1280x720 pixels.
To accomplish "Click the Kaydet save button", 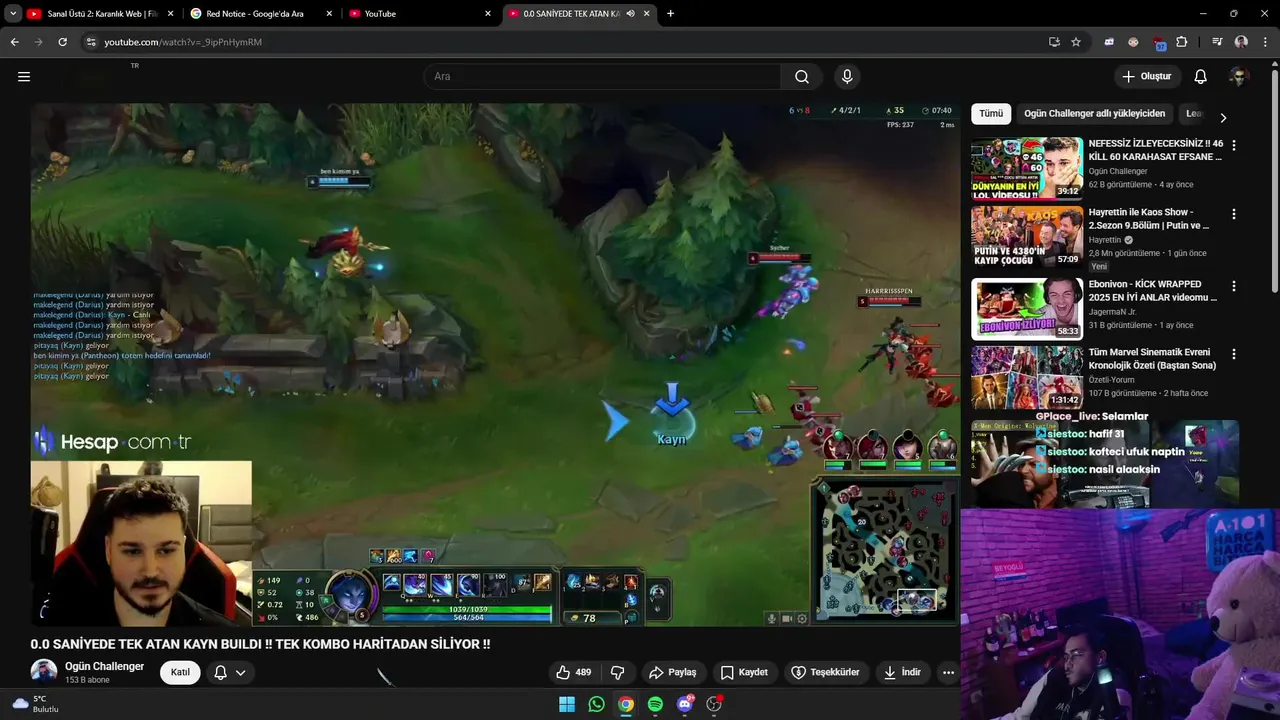I will click(744, 672).
